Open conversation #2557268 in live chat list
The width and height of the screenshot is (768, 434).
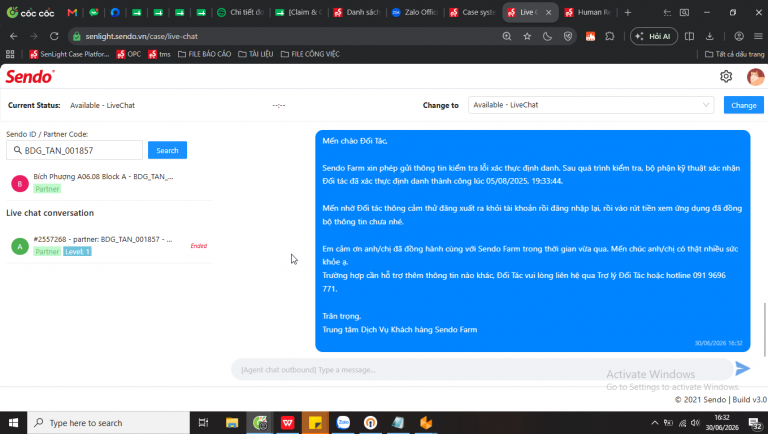109,245
